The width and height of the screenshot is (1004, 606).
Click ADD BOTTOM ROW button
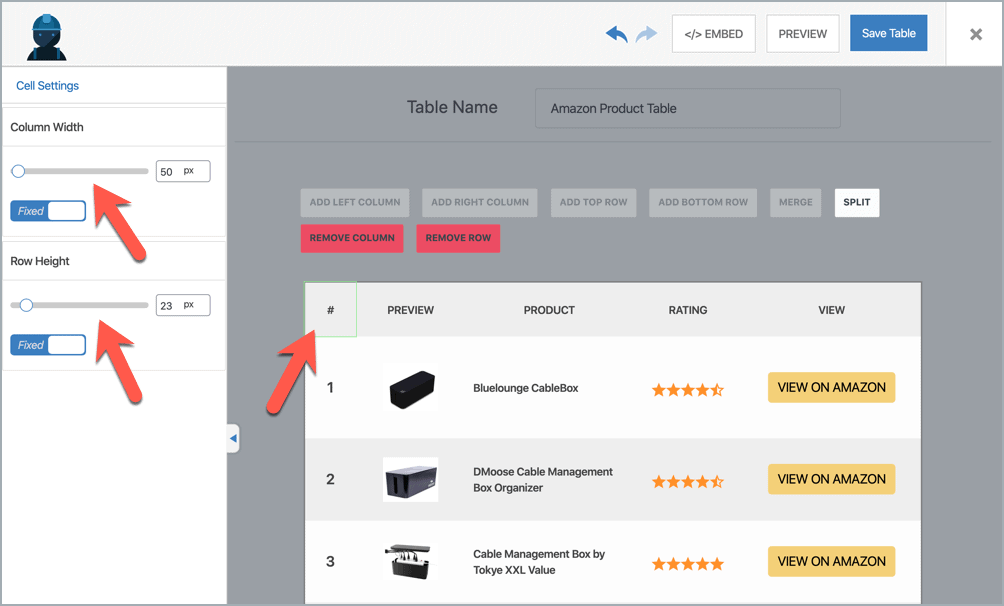(x=703, y=202)
